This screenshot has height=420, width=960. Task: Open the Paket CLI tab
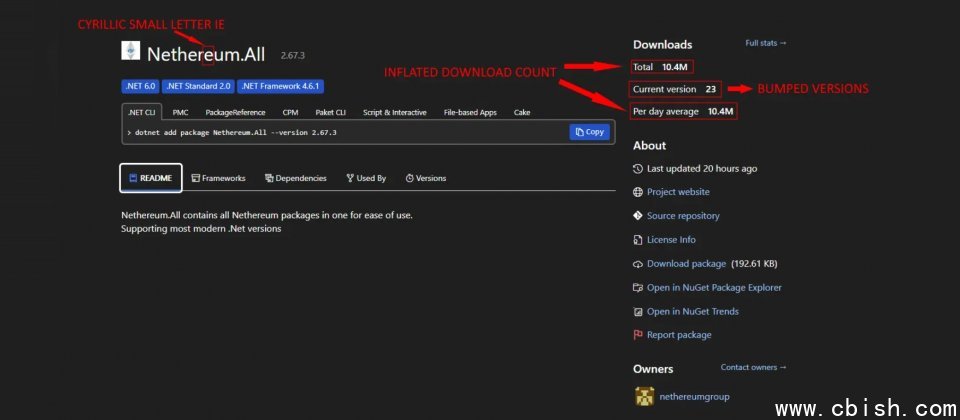click(330, 112)
